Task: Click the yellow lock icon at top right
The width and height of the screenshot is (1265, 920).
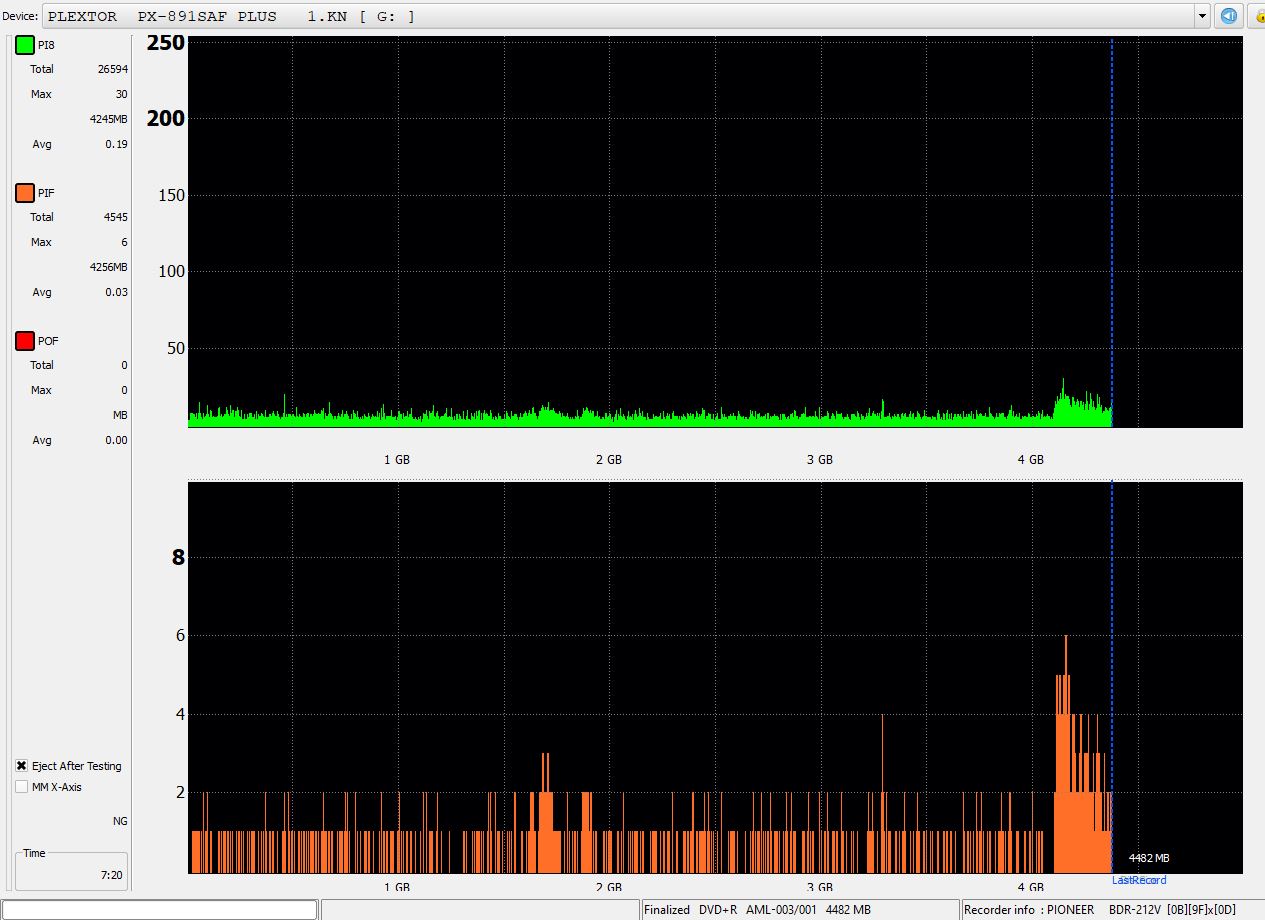Action: pyautogui.click(x=1256, y=16)
